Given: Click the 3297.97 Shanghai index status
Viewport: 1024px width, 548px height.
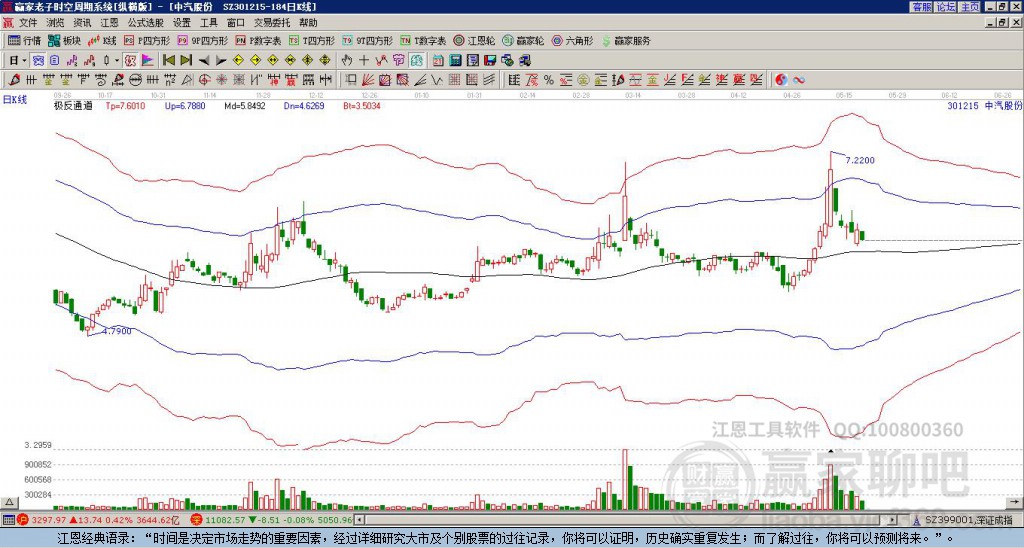Looking at the screenshot, I should 50,520.
